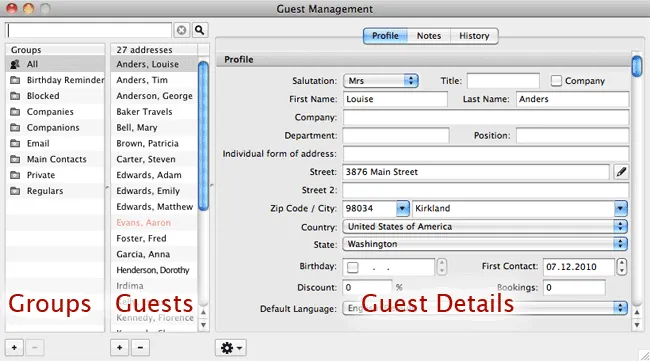Click the Companies group folder icon
Screen dimensions: 650x361
pos(15,112)
